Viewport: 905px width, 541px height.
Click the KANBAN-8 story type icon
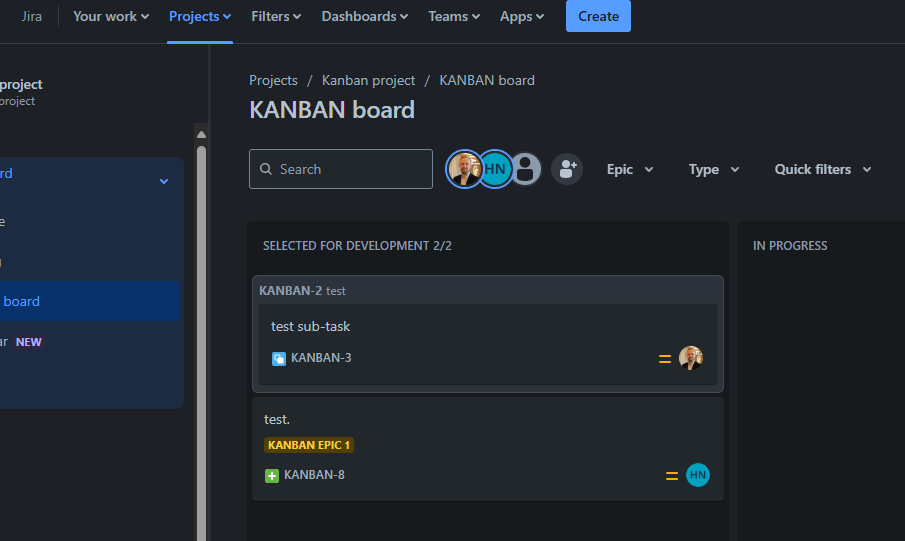(272, 476)
